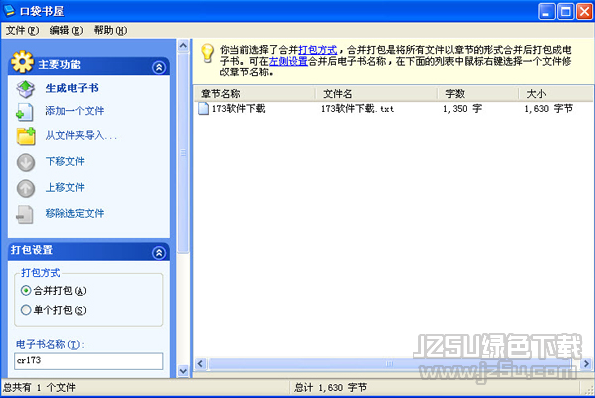Image resolution: width=595 pixels, height=398 pixels.
Task: Click the file list horizontal scrollbar thumb
Action: [x=390, y=364]
